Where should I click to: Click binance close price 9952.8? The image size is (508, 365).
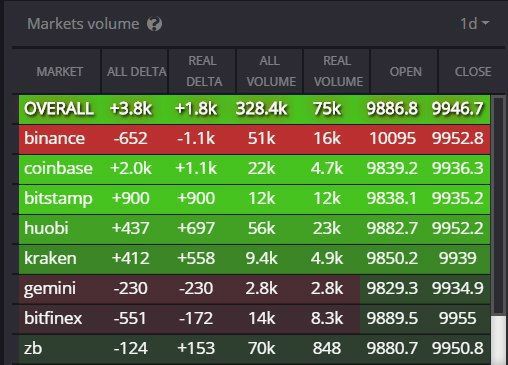[x=458, y=138]
